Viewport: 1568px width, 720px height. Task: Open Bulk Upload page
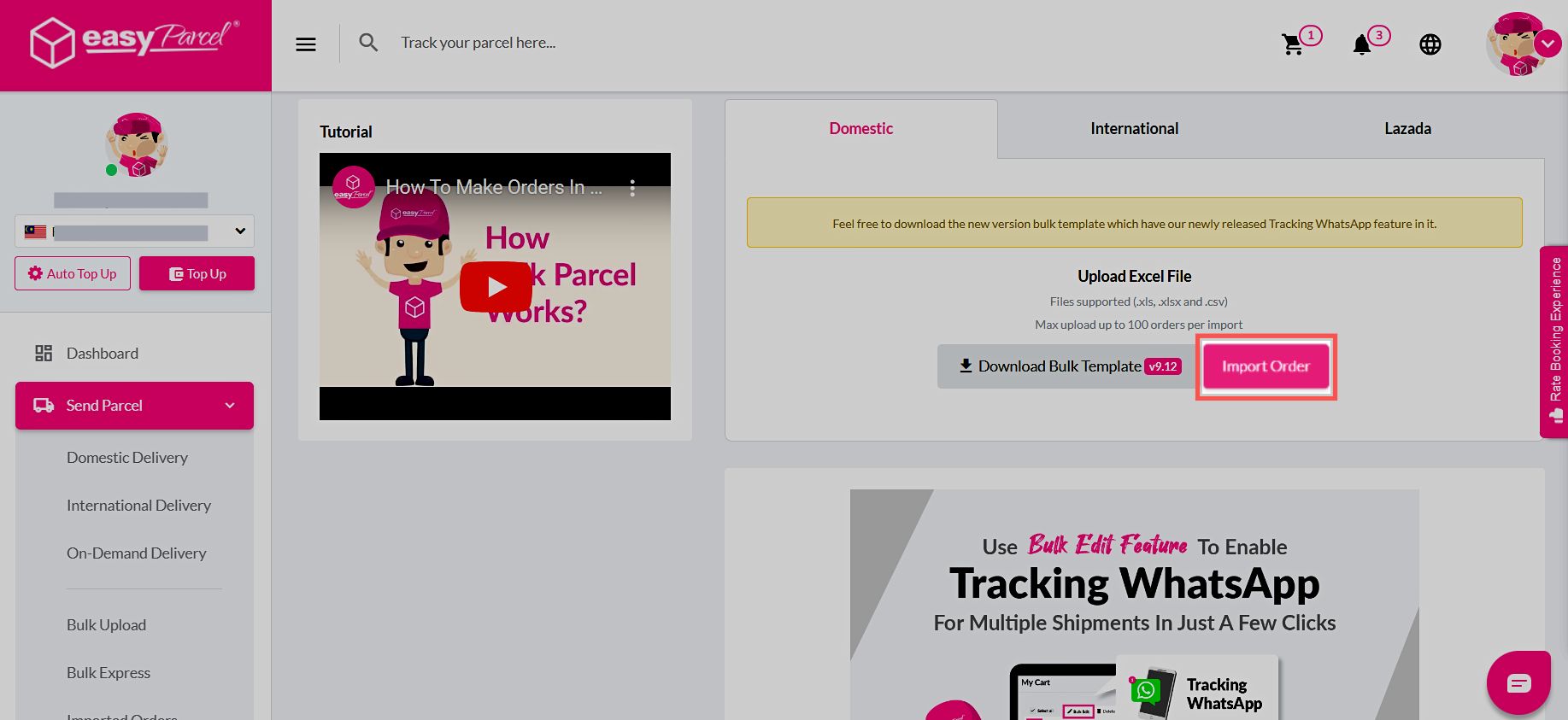tap(106, 625)
